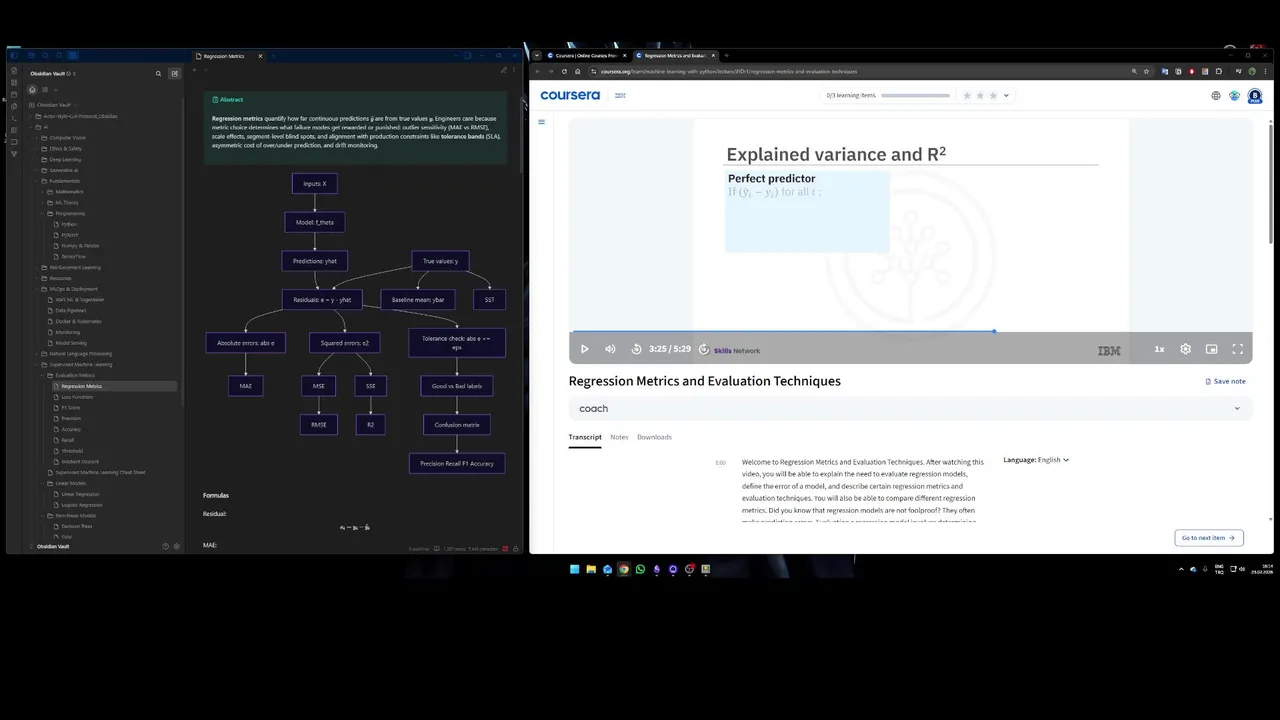The height and width of the screenshot is (720, 1280).
Task: Close the Regression Metrics Obsidian tab
Action: tap(261, 56)
